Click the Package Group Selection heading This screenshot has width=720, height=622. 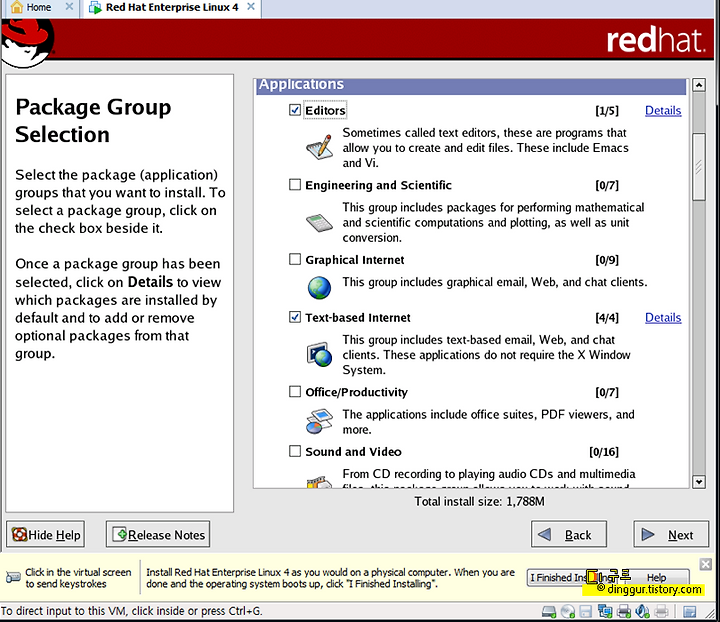point(93,121)
